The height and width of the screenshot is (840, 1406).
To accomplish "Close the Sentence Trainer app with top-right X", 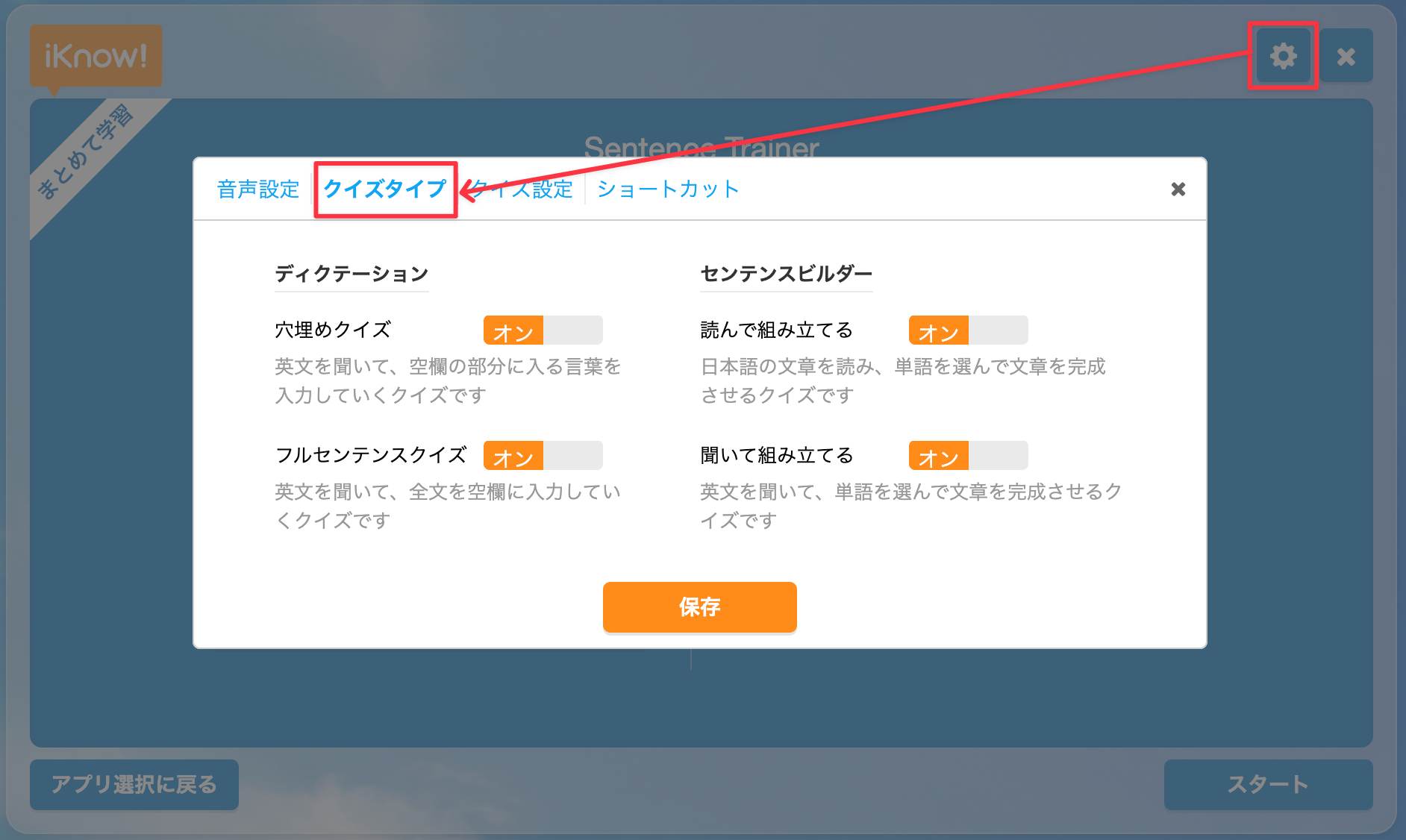I will click(1346, 56).
